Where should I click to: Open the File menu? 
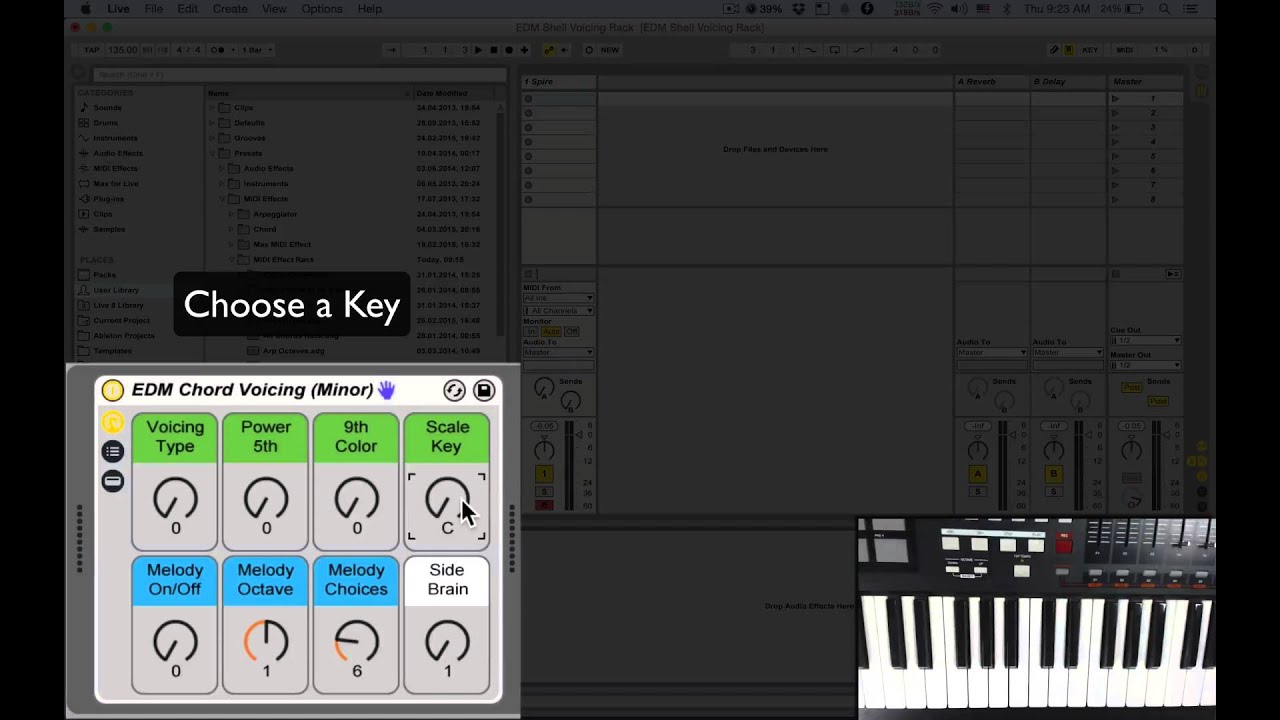153,9
